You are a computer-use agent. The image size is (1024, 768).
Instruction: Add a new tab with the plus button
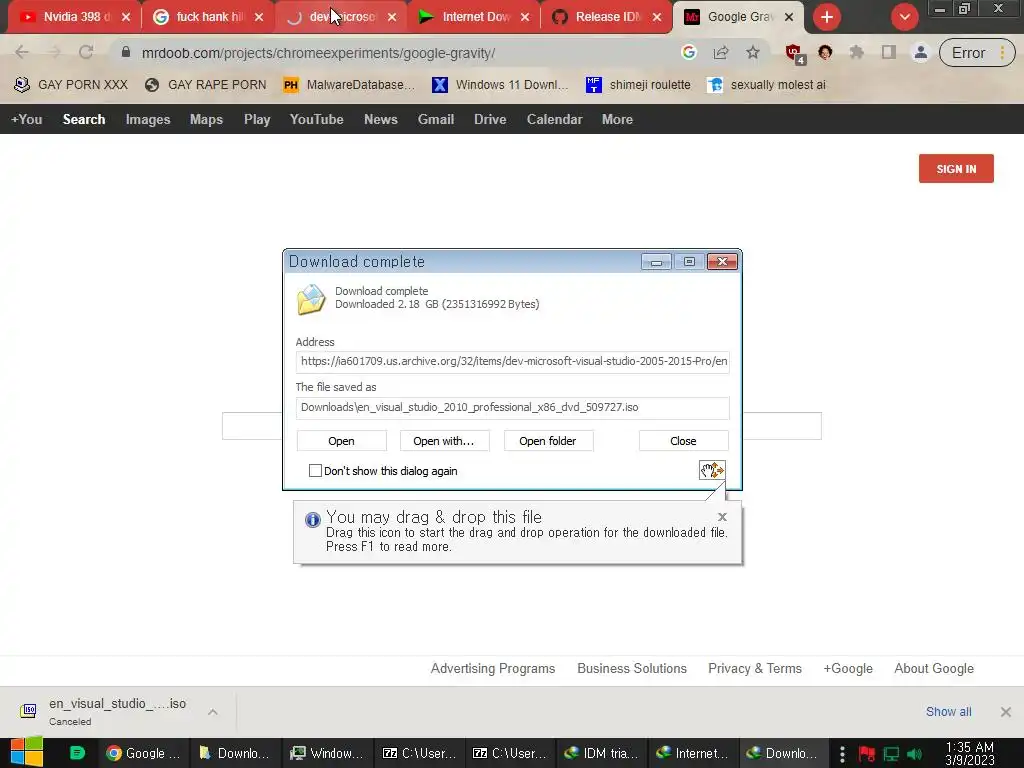point(827,17)
